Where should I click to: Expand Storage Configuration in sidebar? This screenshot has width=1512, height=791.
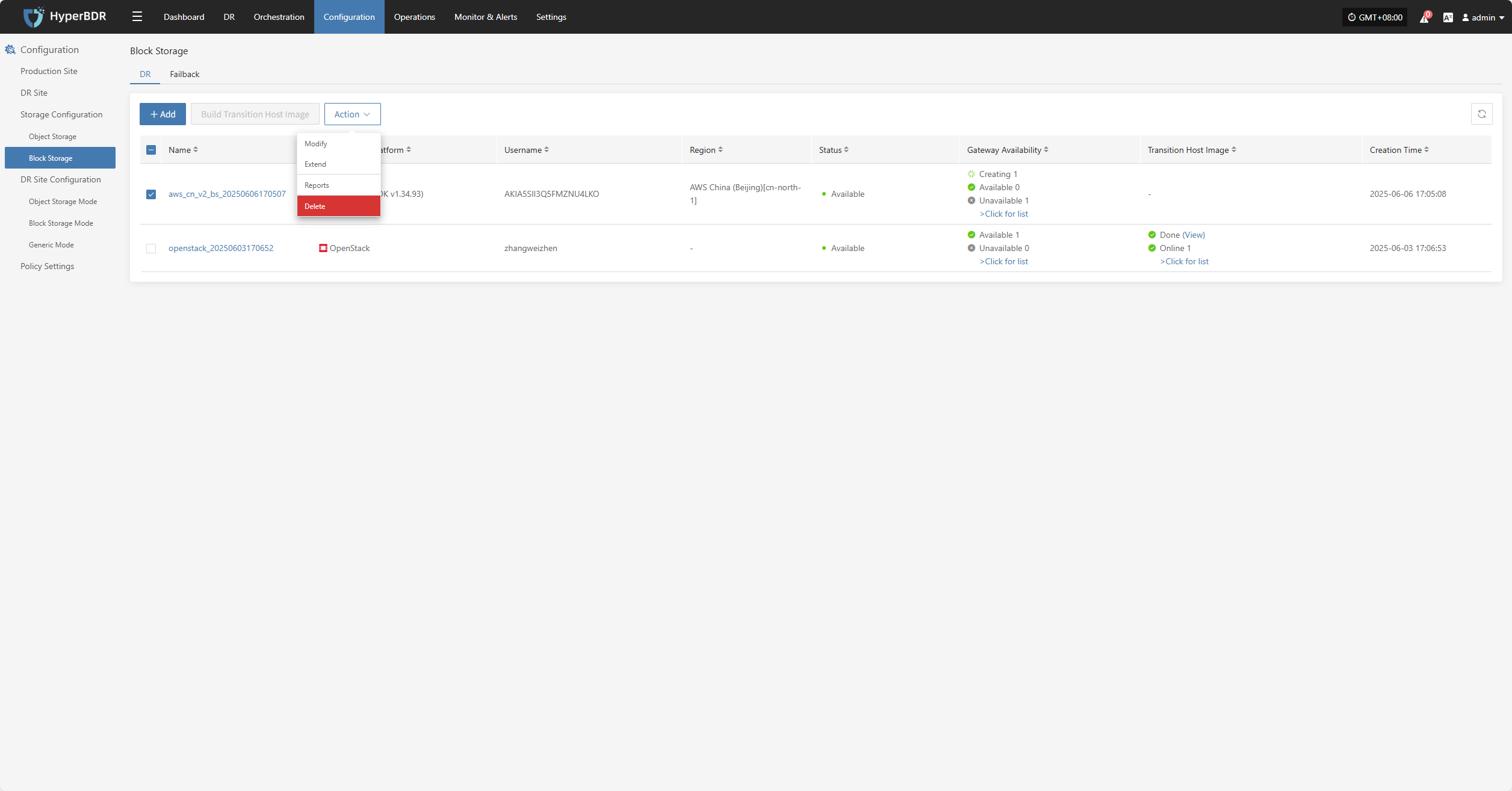[61, 114]
